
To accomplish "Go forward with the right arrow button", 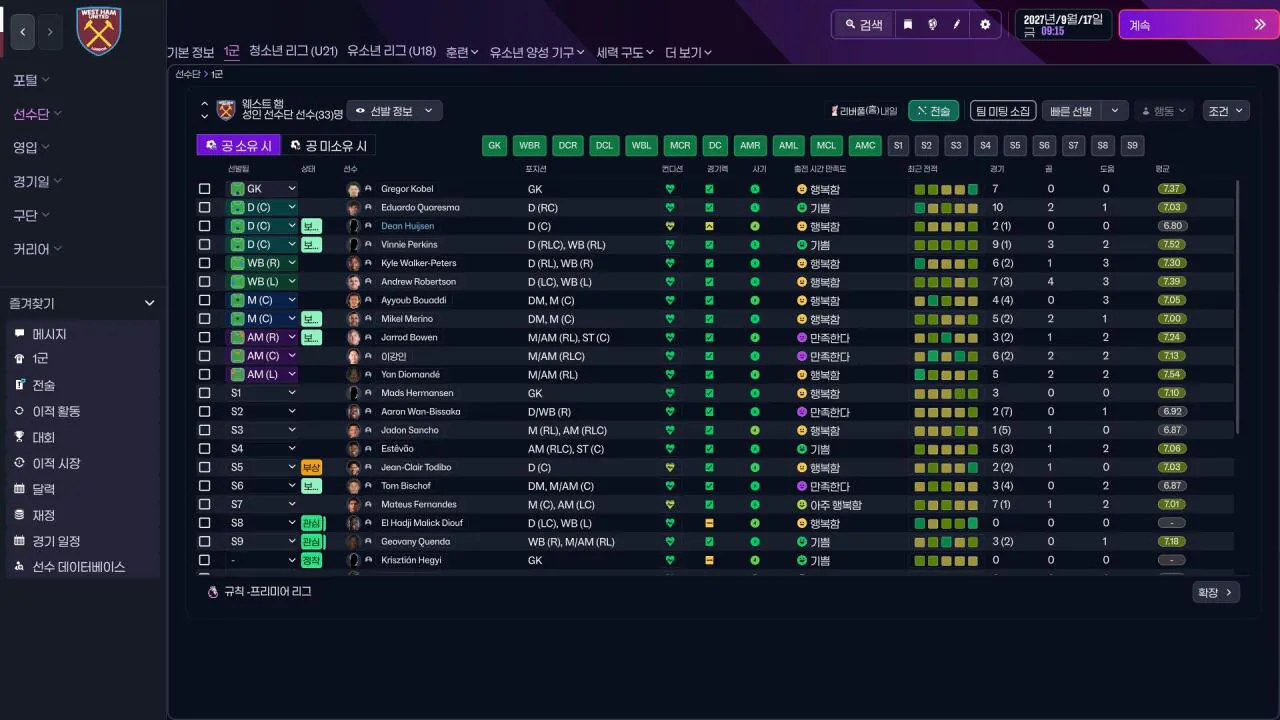I will pyautogui.click(x=50, y=32).
